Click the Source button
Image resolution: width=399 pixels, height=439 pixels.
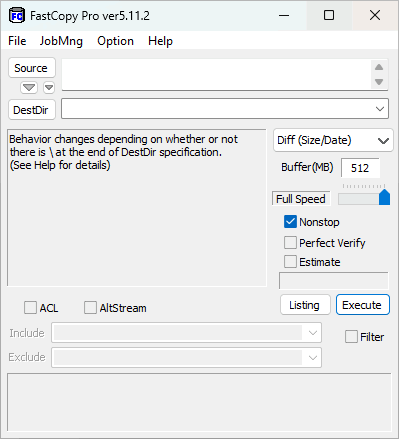[x=31, y=68]
